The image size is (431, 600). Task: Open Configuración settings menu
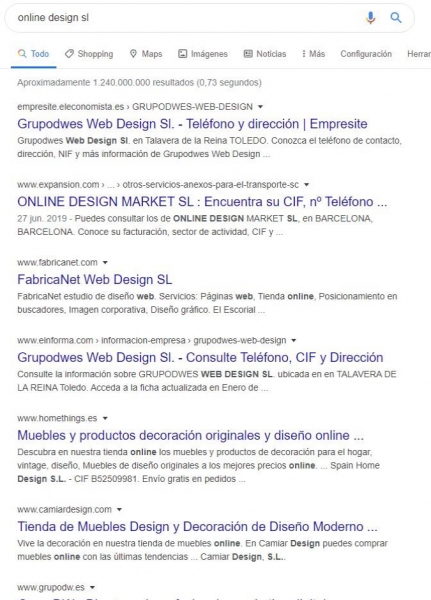pos(366,54)
